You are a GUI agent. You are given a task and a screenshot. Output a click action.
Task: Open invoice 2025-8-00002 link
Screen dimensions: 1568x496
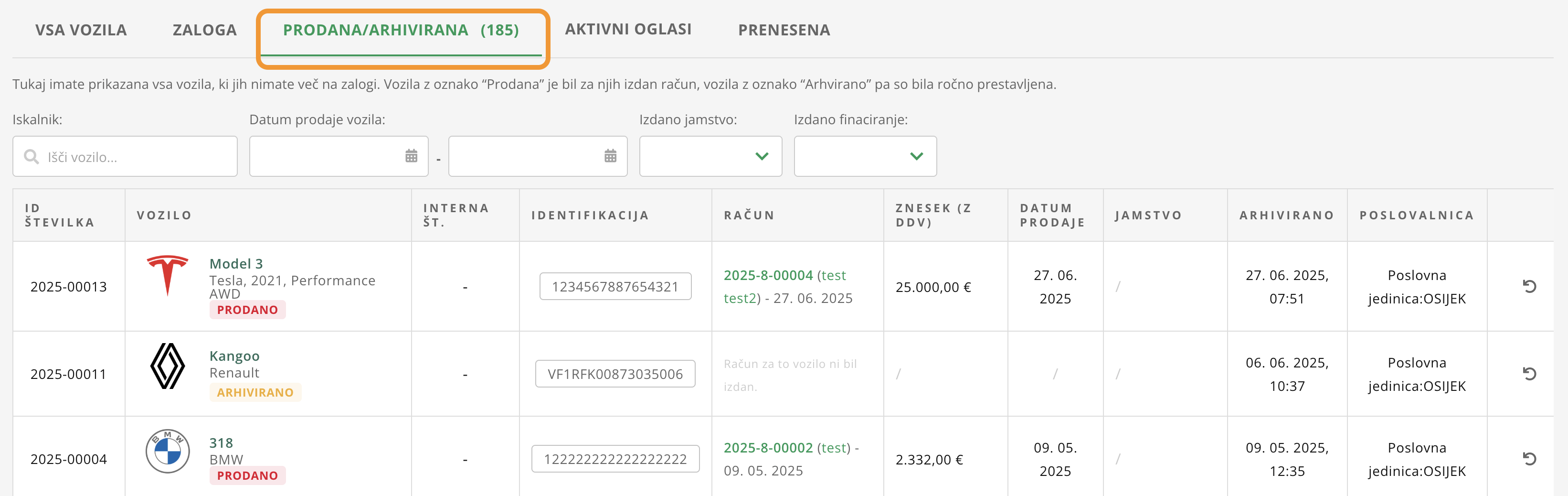click(x=768, y=448)
